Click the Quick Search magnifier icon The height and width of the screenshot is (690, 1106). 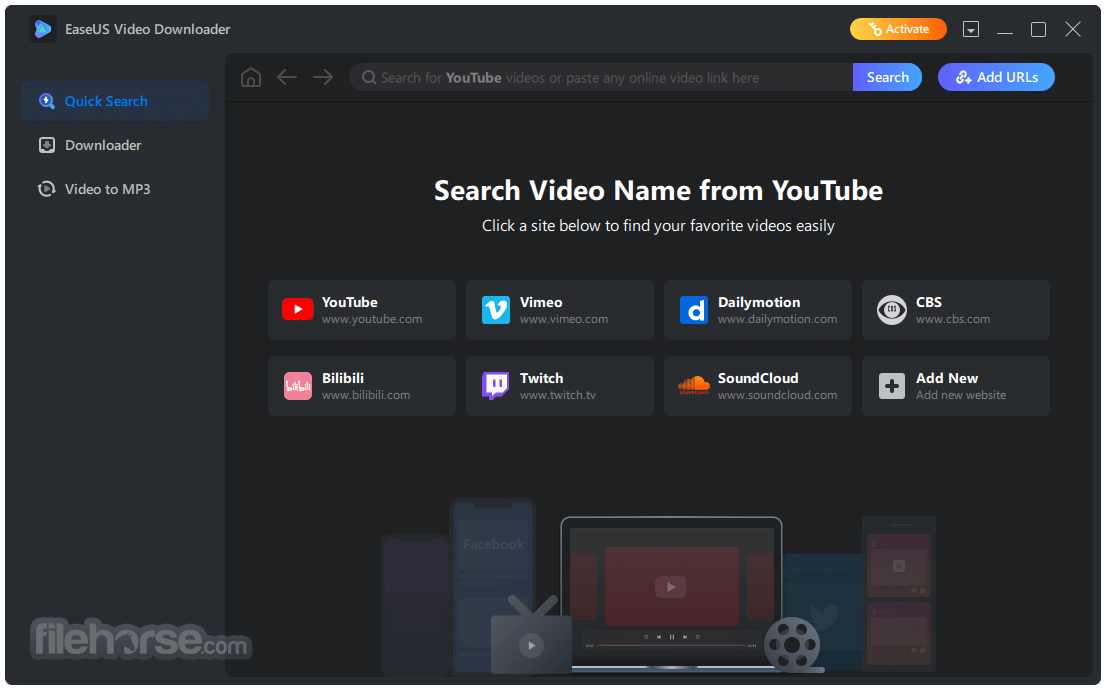click(x=47, y=101)
